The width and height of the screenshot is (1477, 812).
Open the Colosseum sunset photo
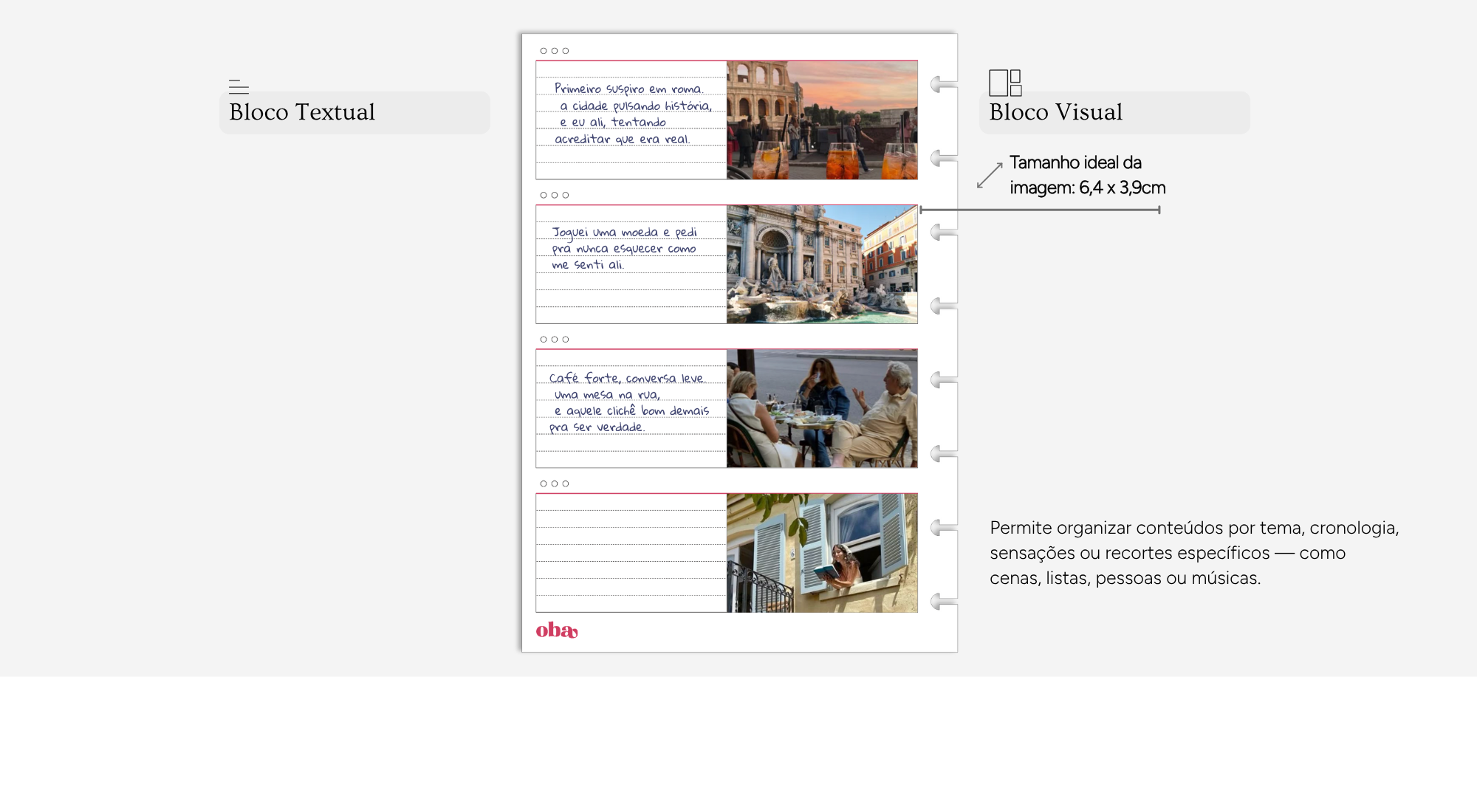822,120
